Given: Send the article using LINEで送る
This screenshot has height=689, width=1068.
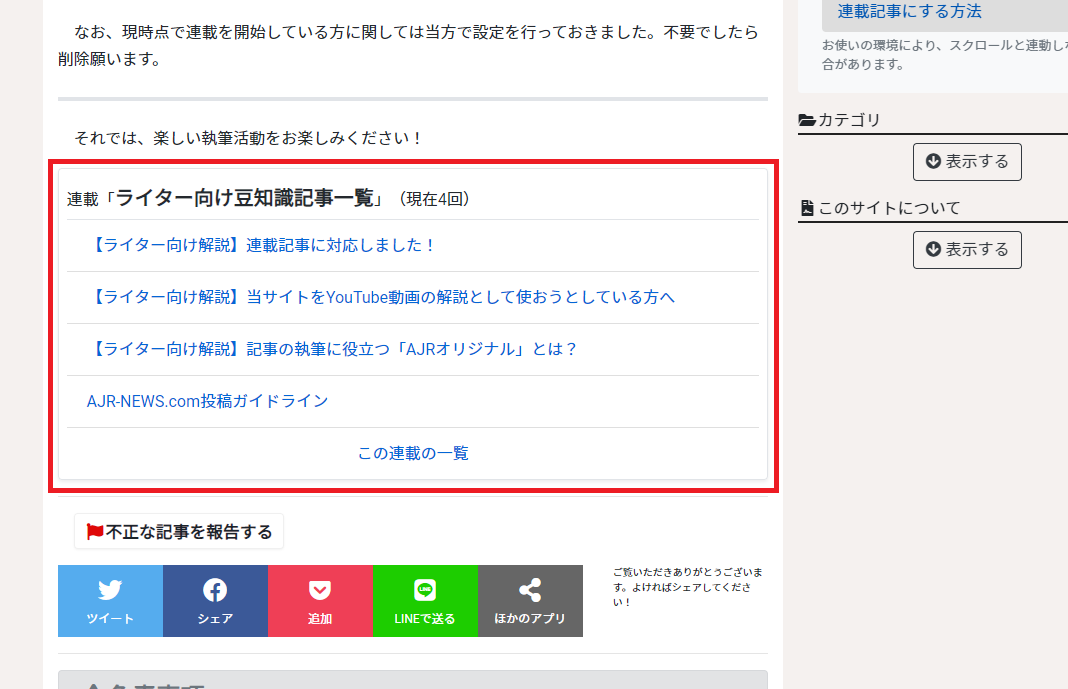Looking at the screenshot, I should click(x=425, y=601).
